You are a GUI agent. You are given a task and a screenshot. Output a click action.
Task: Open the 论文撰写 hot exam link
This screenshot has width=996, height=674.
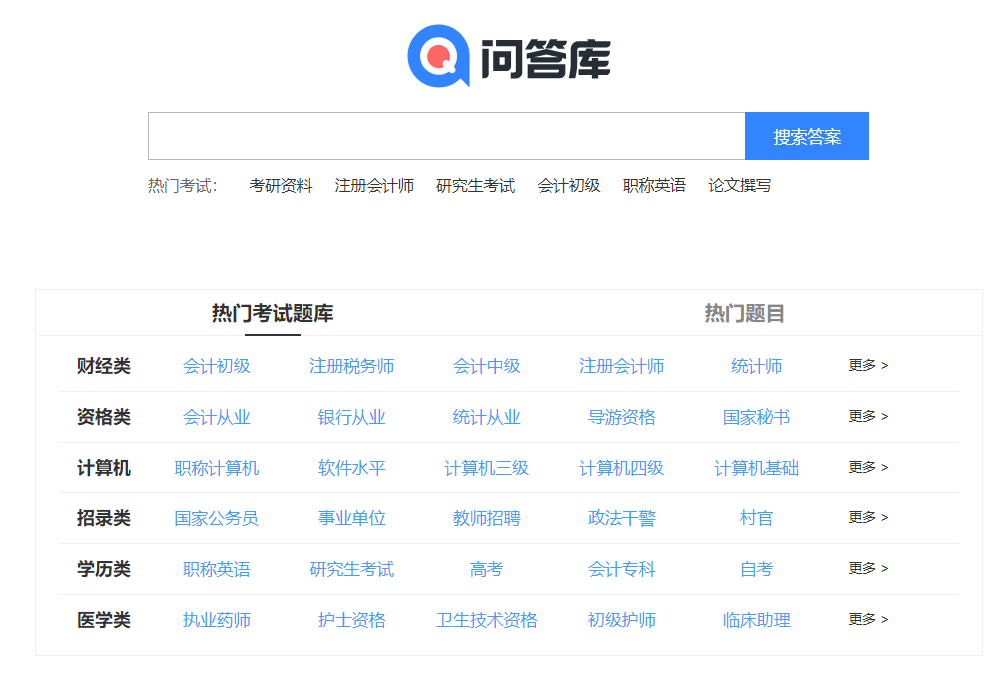739,186
